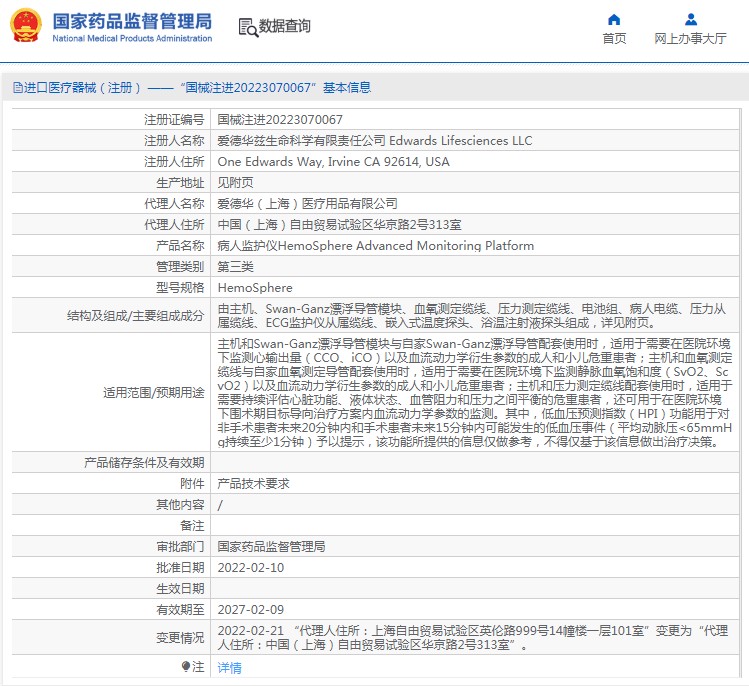The width and height of the screenshot is (749, 686).
Task: Click the 备注 row label
Action: [x=192, y=525]
